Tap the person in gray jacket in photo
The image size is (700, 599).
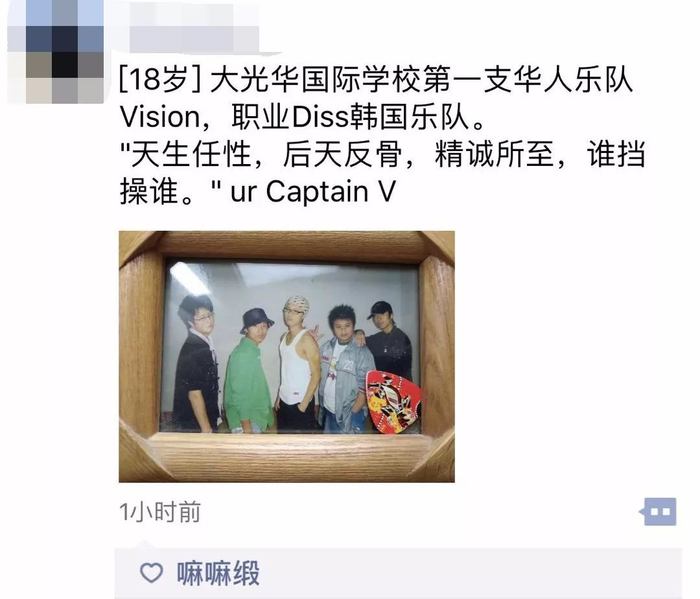click(346, 370)
